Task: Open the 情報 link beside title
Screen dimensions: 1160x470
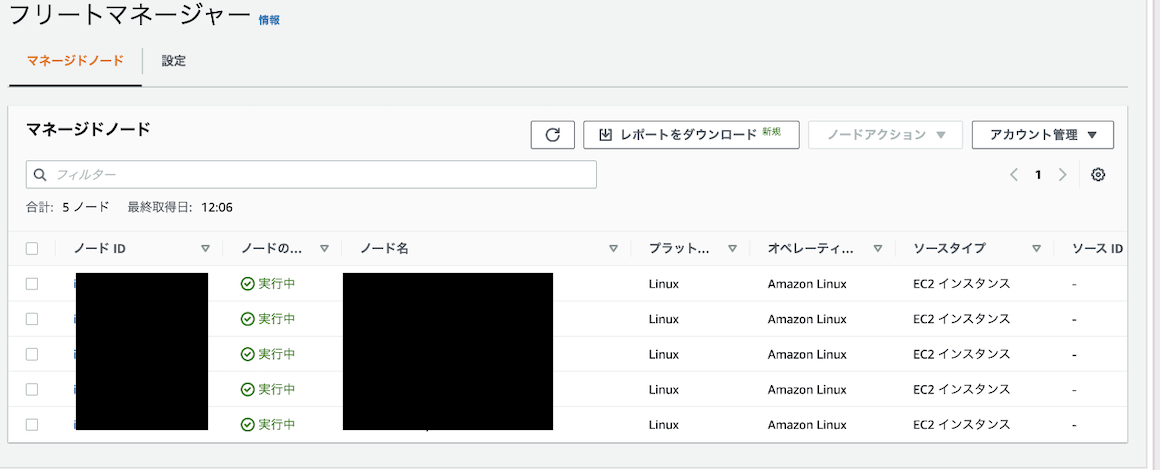Action: 269,20
